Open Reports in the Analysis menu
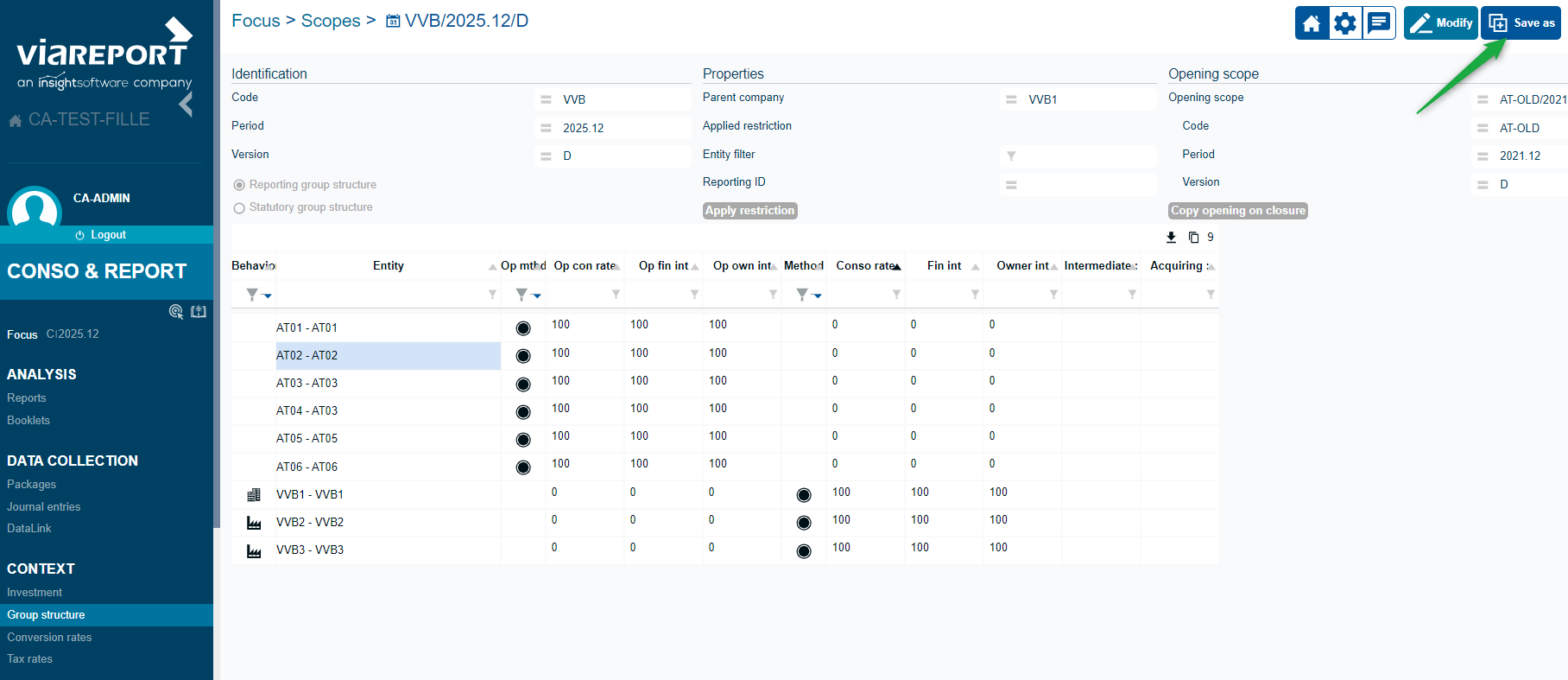 (x=27, y=398)
